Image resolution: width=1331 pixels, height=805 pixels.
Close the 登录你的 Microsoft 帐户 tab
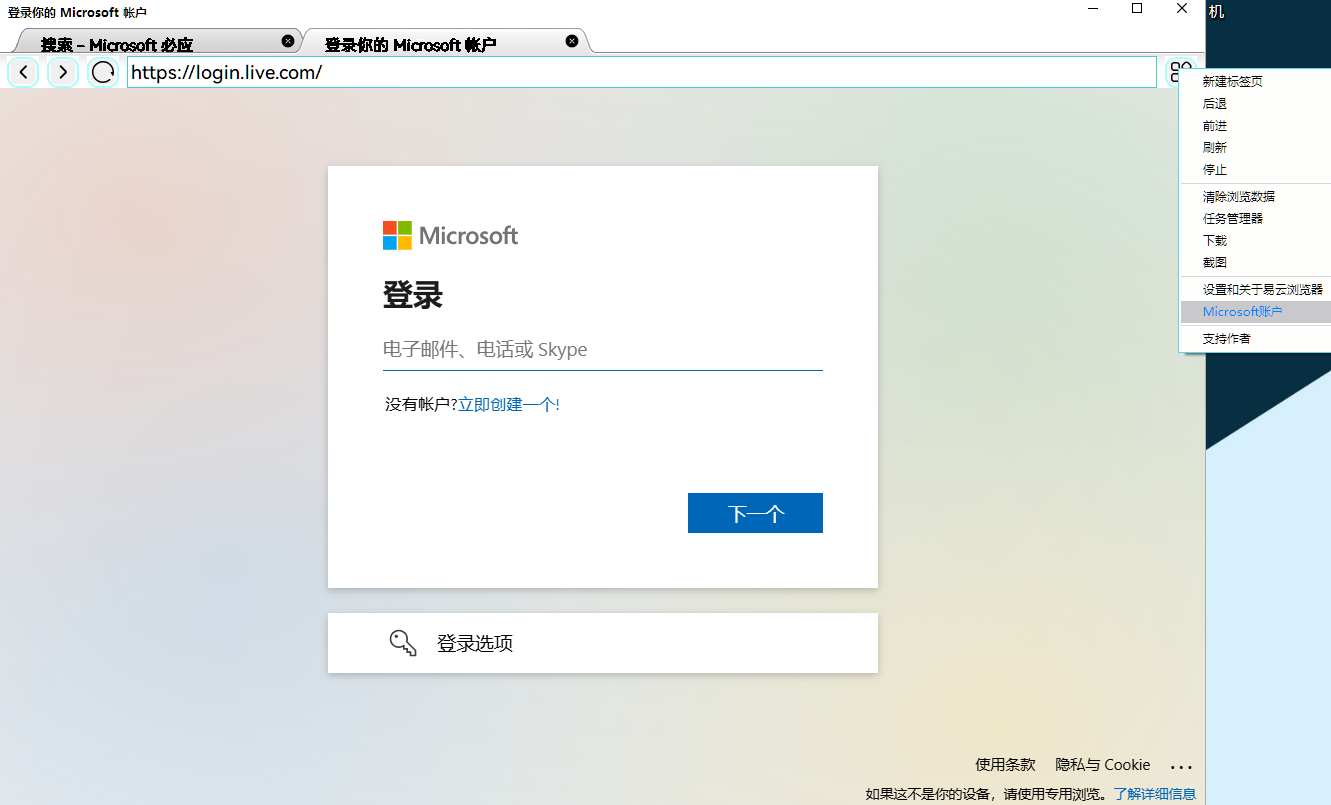coord(572,41)
